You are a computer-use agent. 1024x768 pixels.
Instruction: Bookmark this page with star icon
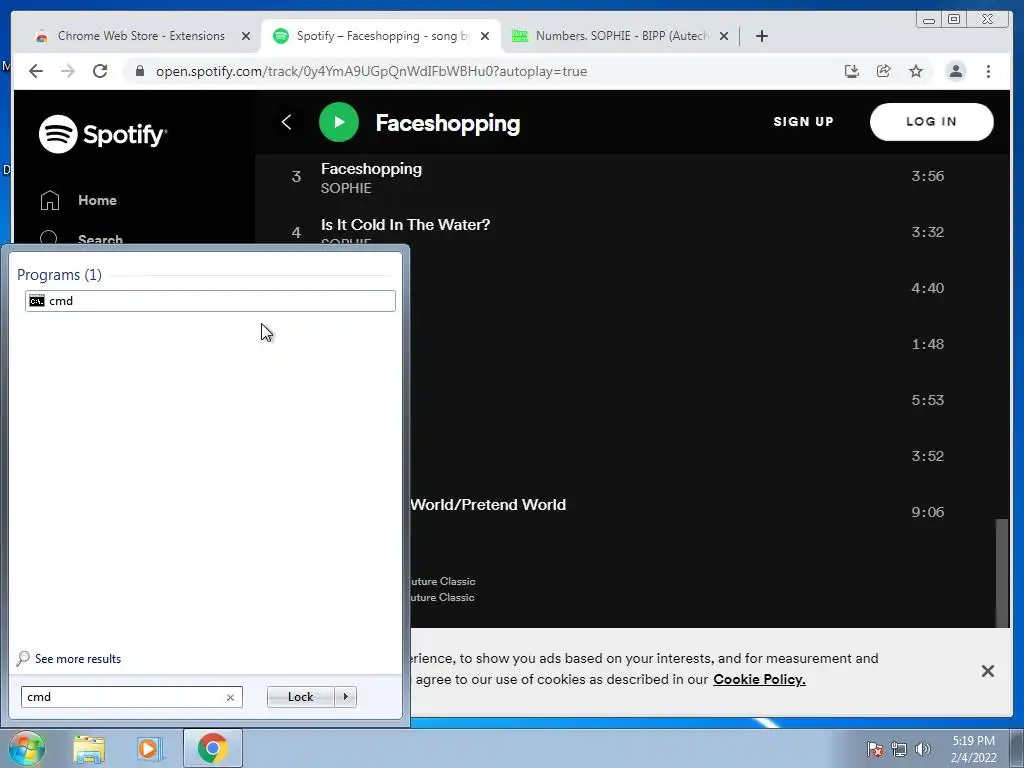[x=916, y=71]
